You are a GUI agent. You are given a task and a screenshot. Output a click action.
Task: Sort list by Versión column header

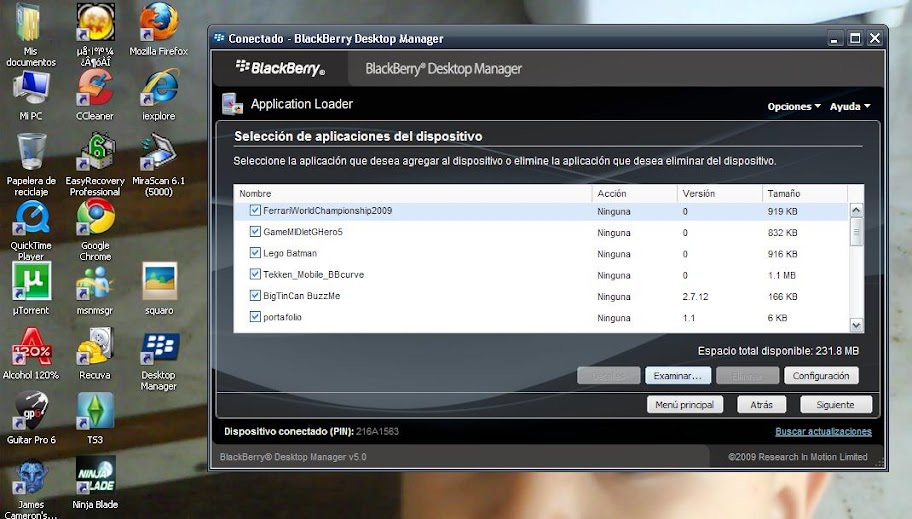[x=719, y=193]
